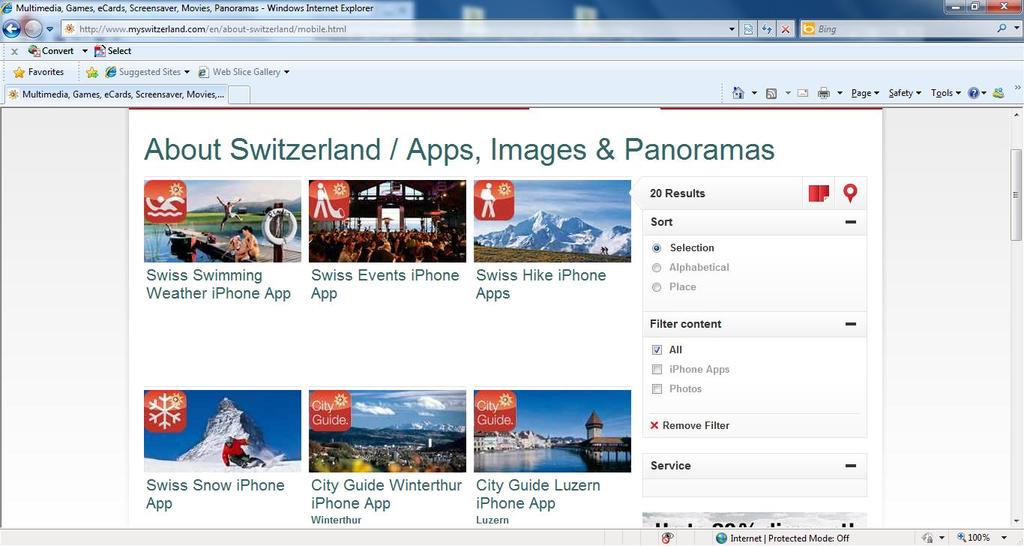Click the Stop loading red X icon

point(786,29)
